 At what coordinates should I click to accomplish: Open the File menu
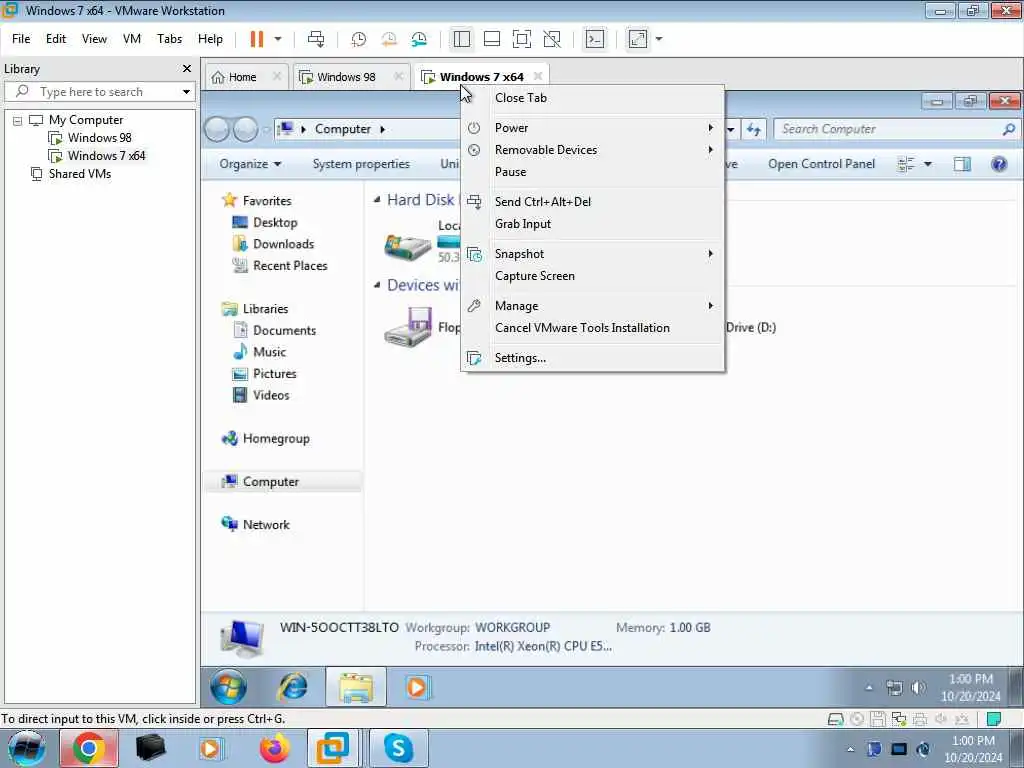pos(21,39)
